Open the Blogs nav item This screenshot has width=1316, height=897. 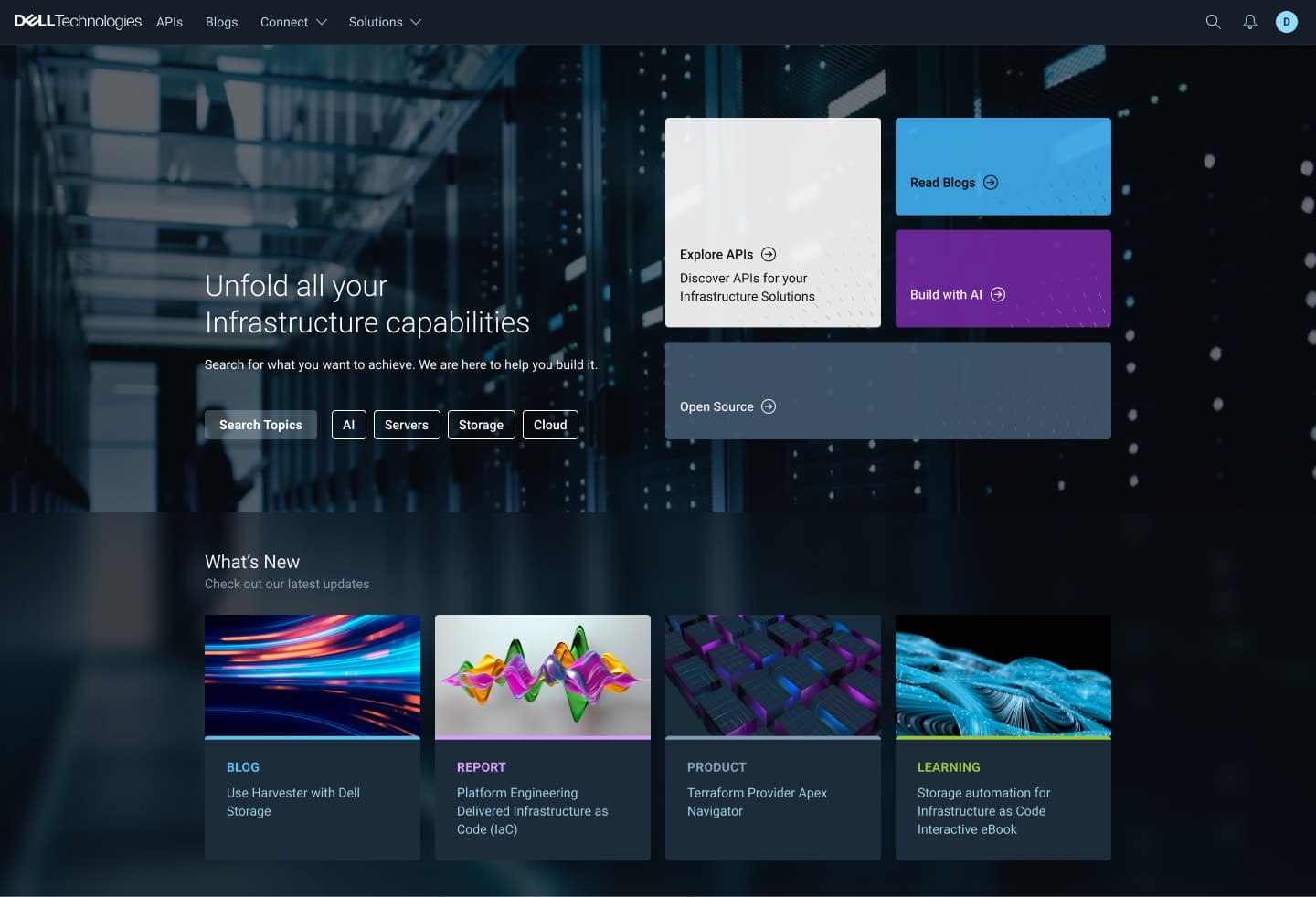click(221, 22)
